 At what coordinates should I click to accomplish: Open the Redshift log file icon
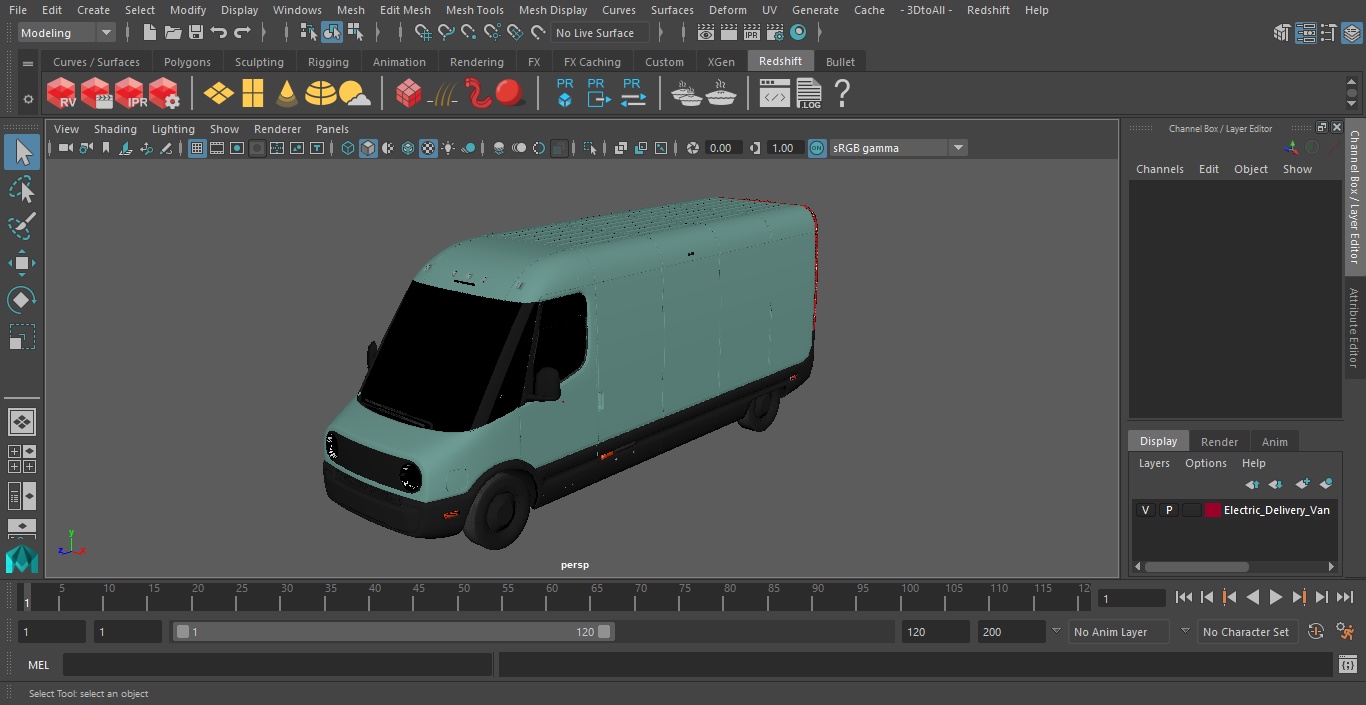click(809, 94)
